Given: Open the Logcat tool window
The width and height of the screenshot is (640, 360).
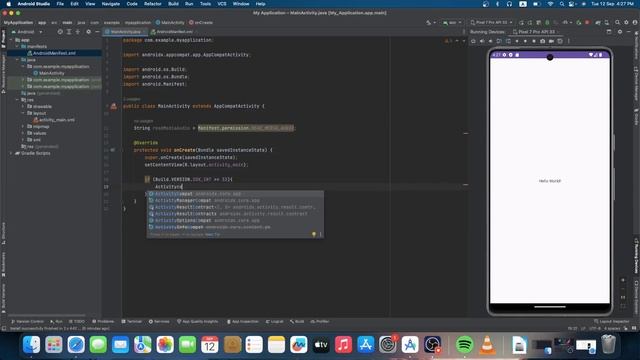Looking at the screenshot, I should [275, 322].
